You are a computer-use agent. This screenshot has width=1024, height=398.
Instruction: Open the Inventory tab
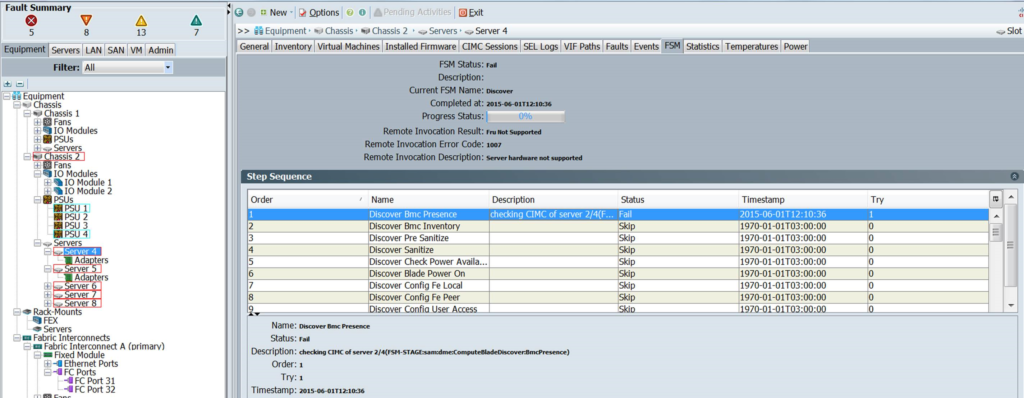click(x=293, y=46)
